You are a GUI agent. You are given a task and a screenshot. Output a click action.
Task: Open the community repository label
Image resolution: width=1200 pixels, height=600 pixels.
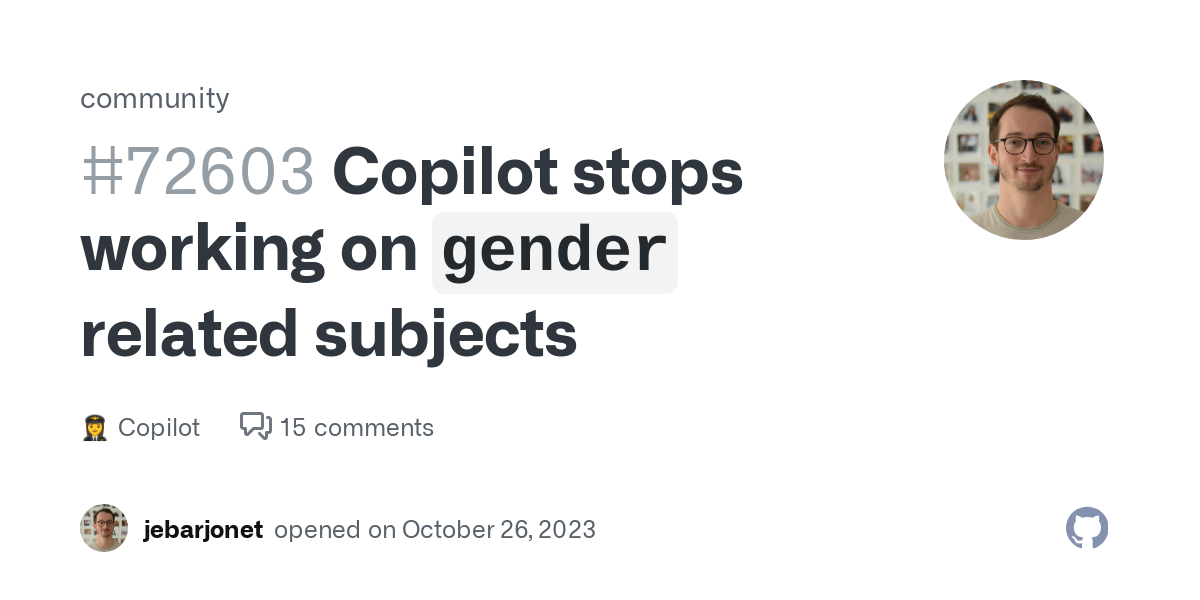tap(155, 98)
